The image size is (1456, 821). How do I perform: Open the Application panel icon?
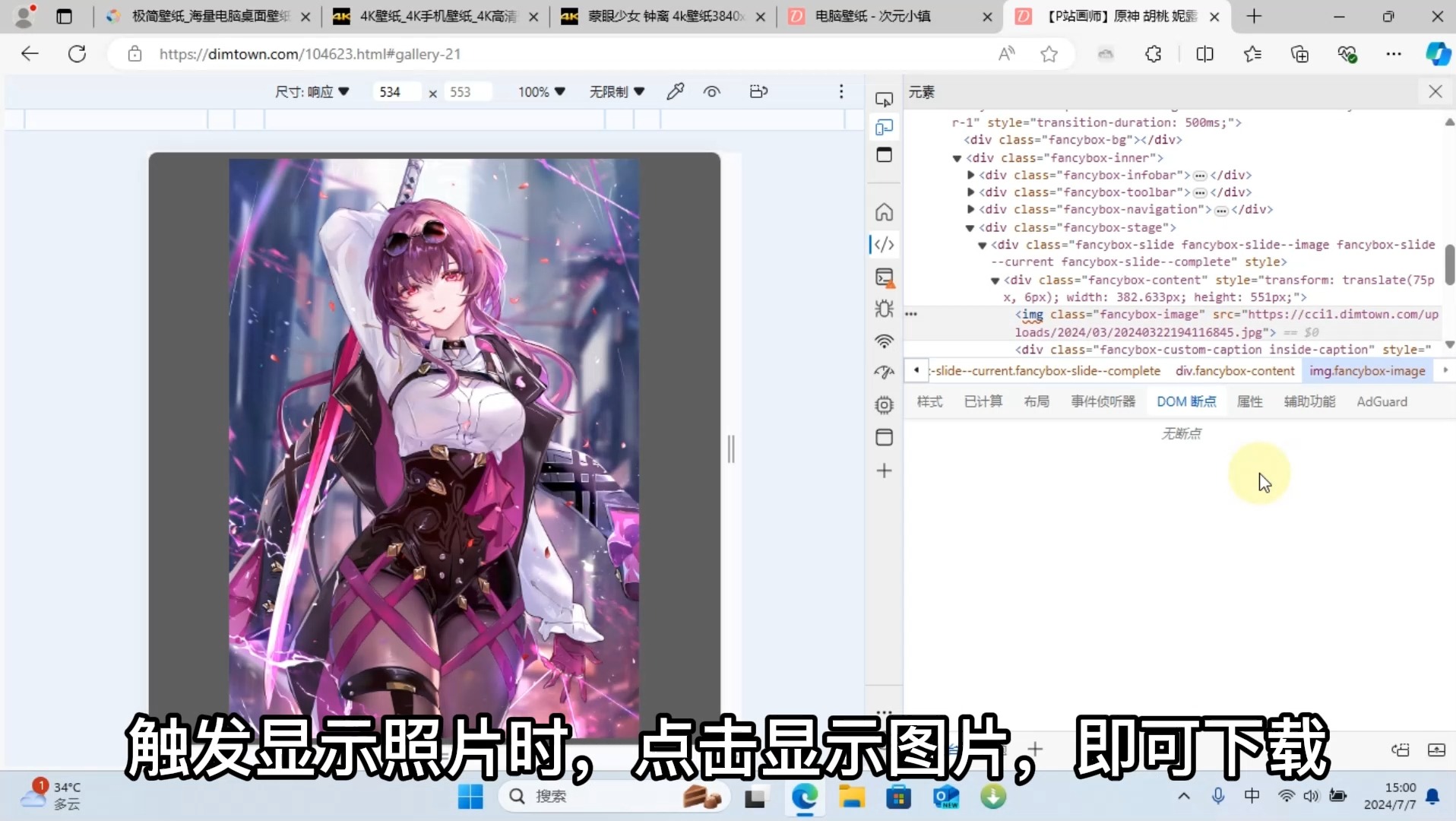coord(884,437)
